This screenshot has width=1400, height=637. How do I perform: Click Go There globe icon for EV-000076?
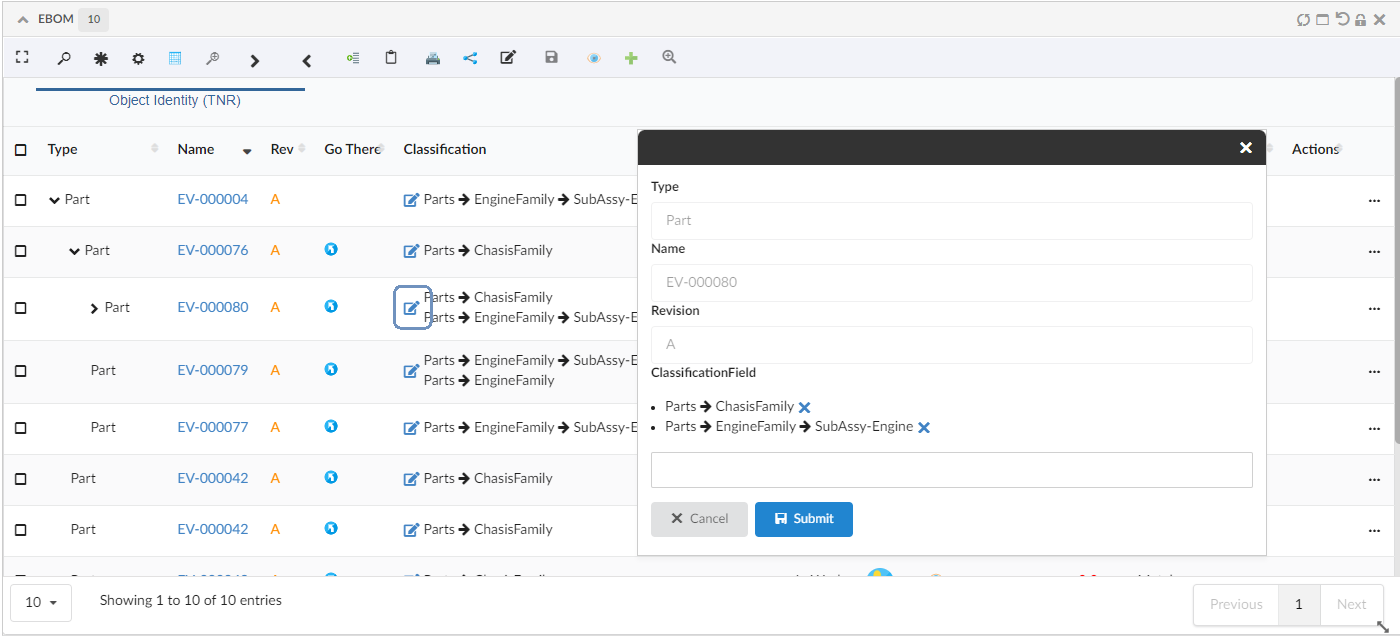pos(331,249)
